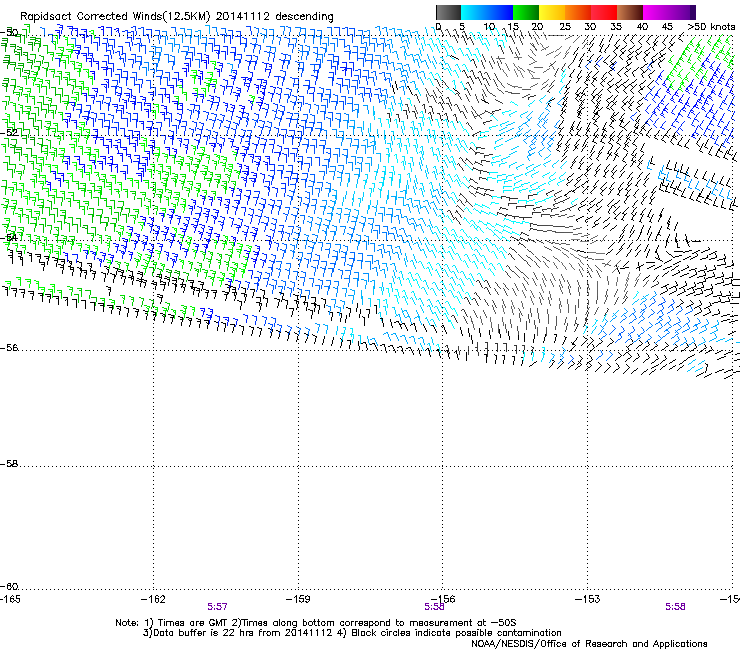The width and height of the screenshot is (740, 650).
Task: Pick the magenta 40-45 knots color band
Action: (x=656, y=12)
